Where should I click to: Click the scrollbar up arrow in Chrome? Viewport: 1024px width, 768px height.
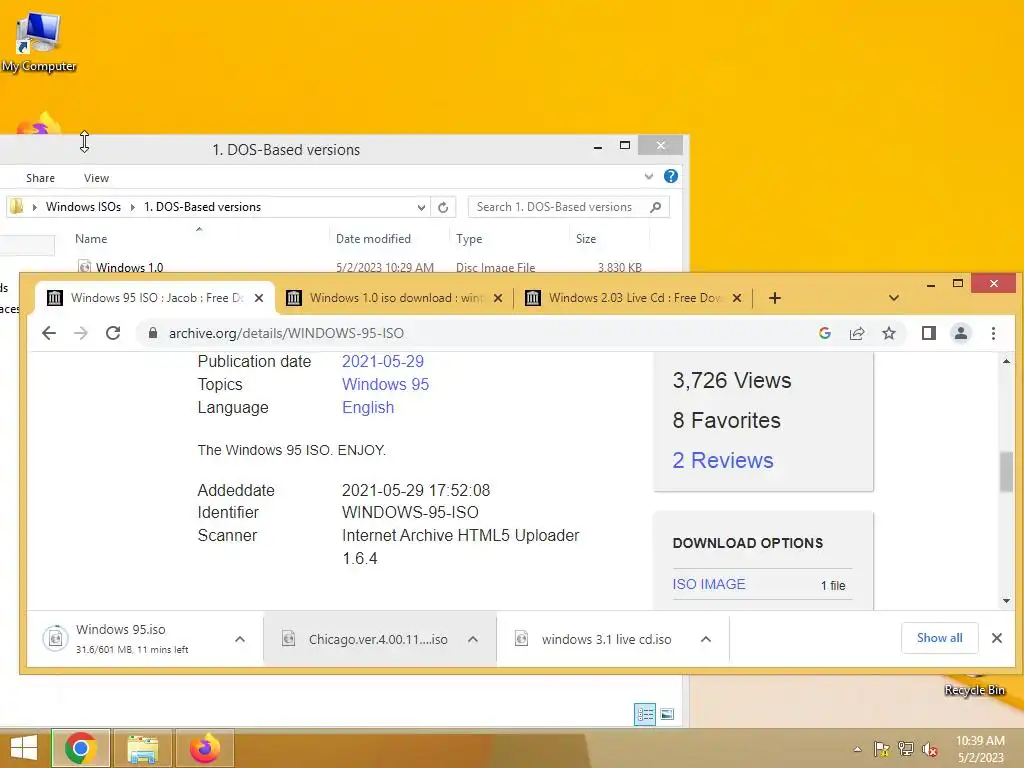tap(1006, 361)
